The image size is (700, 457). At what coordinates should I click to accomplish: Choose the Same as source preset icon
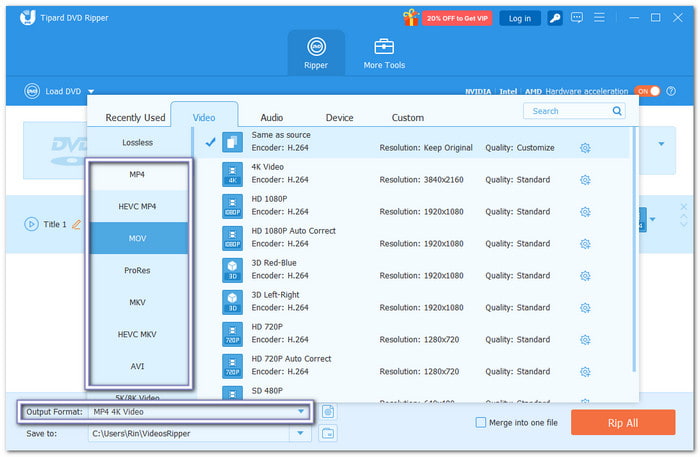[233, 142]
